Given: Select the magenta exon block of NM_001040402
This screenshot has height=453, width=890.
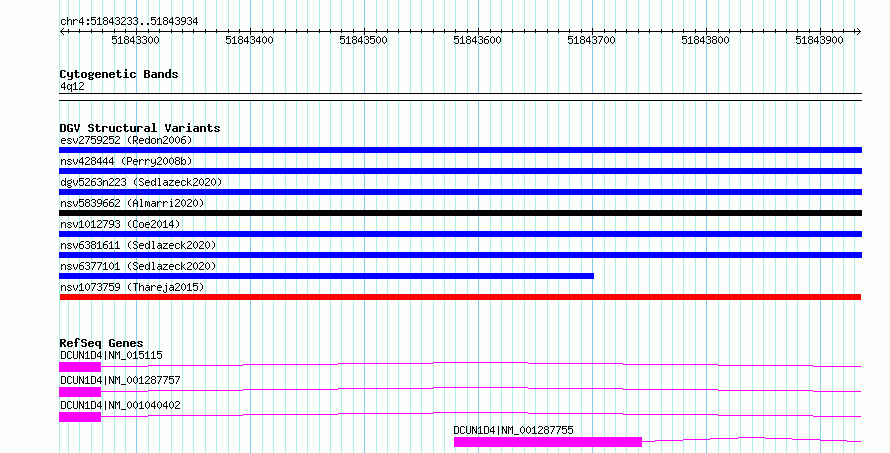Looking at the screenshot, I should pos(80,417).
